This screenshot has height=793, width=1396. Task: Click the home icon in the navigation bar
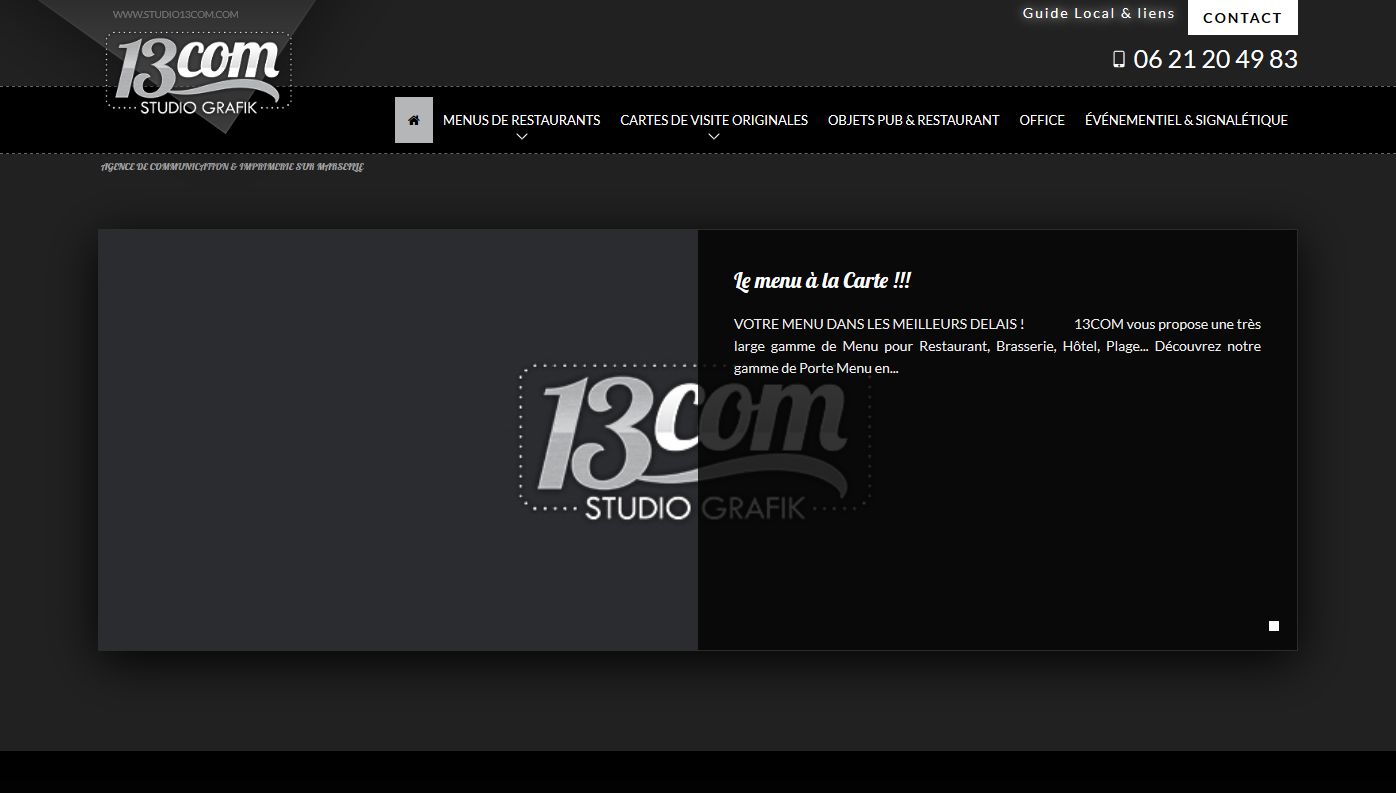[x=413, y=120]
